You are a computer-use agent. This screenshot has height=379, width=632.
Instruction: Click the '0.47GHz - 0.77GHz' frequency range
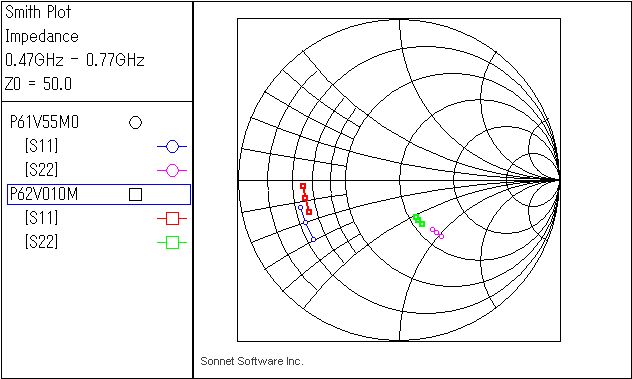[75, 60]
